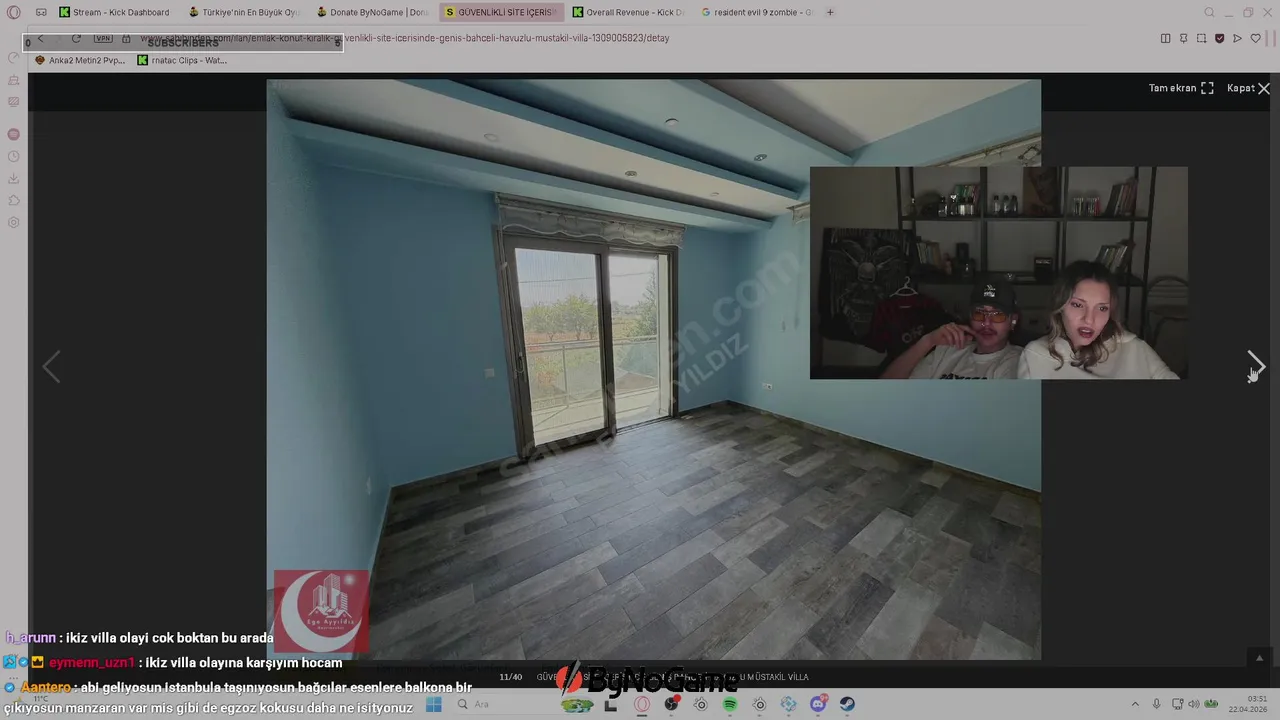The width and height of the screenshot is (1280, 720).
Task: Open rnatac Clips bookmark
Action: coord(182,60)
